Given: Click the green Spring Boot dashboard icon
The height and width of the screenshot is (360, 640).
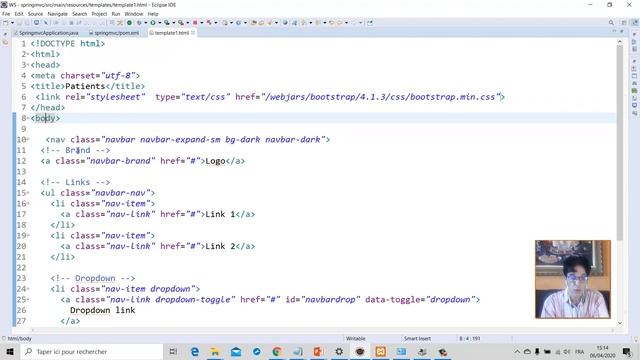Looking at the screenshot, I should [129, 23].
